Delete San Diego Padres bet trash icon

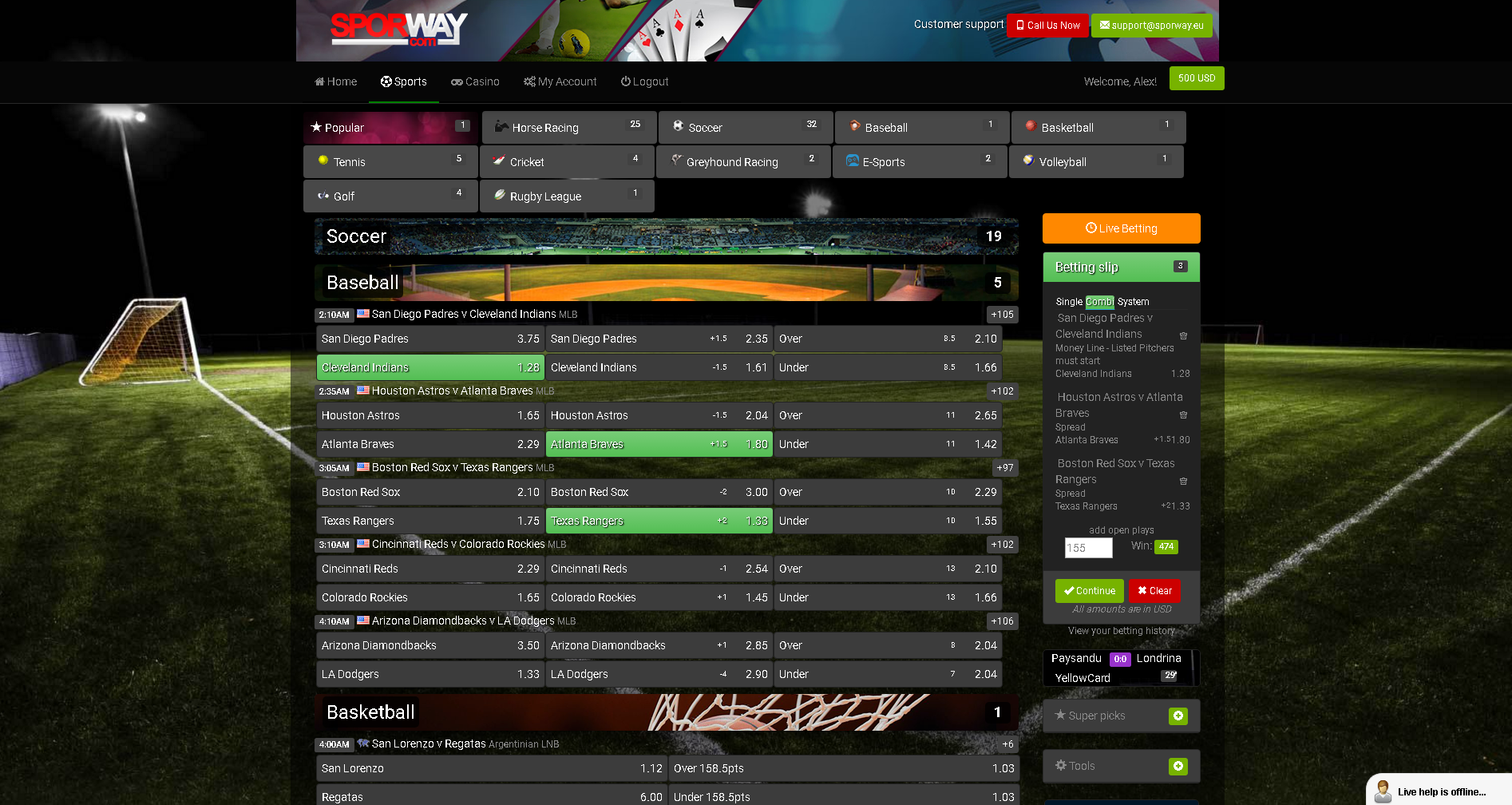(1183, 336)
